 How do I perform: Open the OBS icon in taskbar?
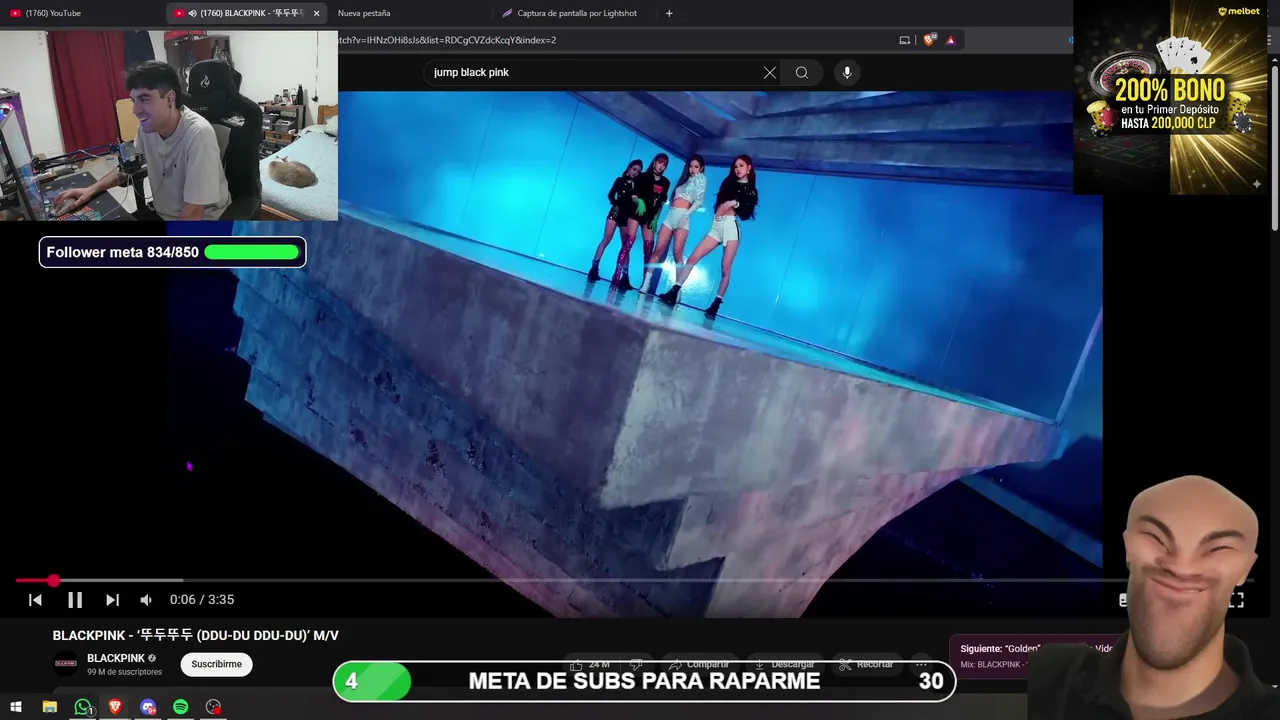213,707
